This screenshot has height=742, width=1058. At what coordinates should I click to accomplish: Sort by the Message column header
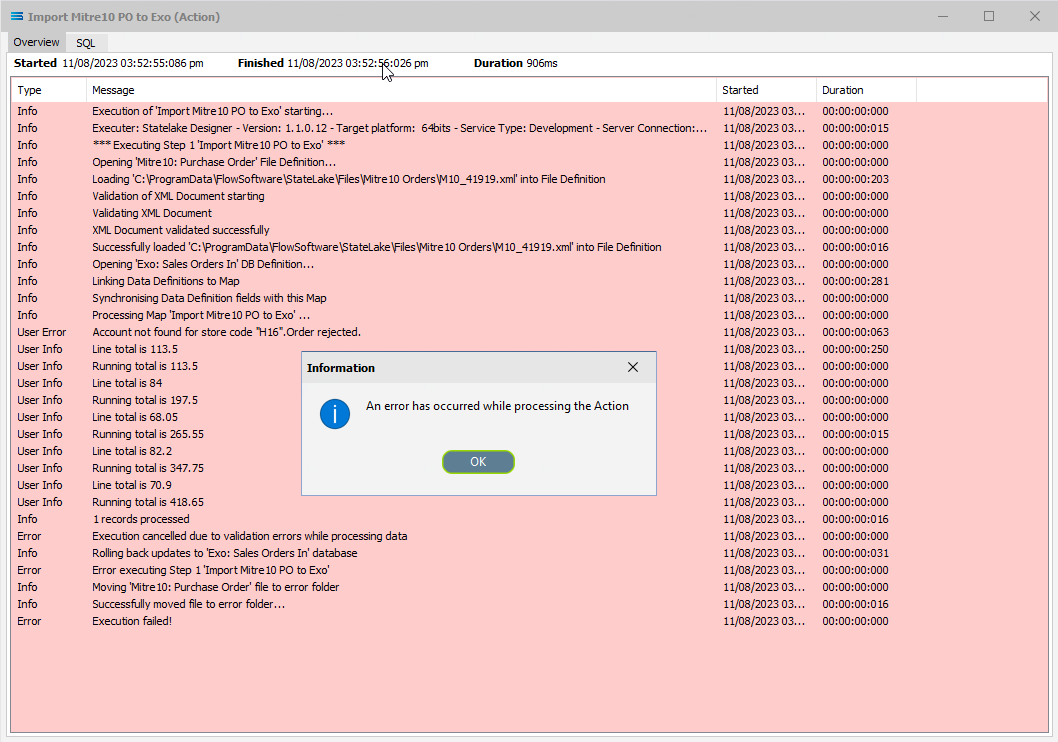(x=401, y=90)
